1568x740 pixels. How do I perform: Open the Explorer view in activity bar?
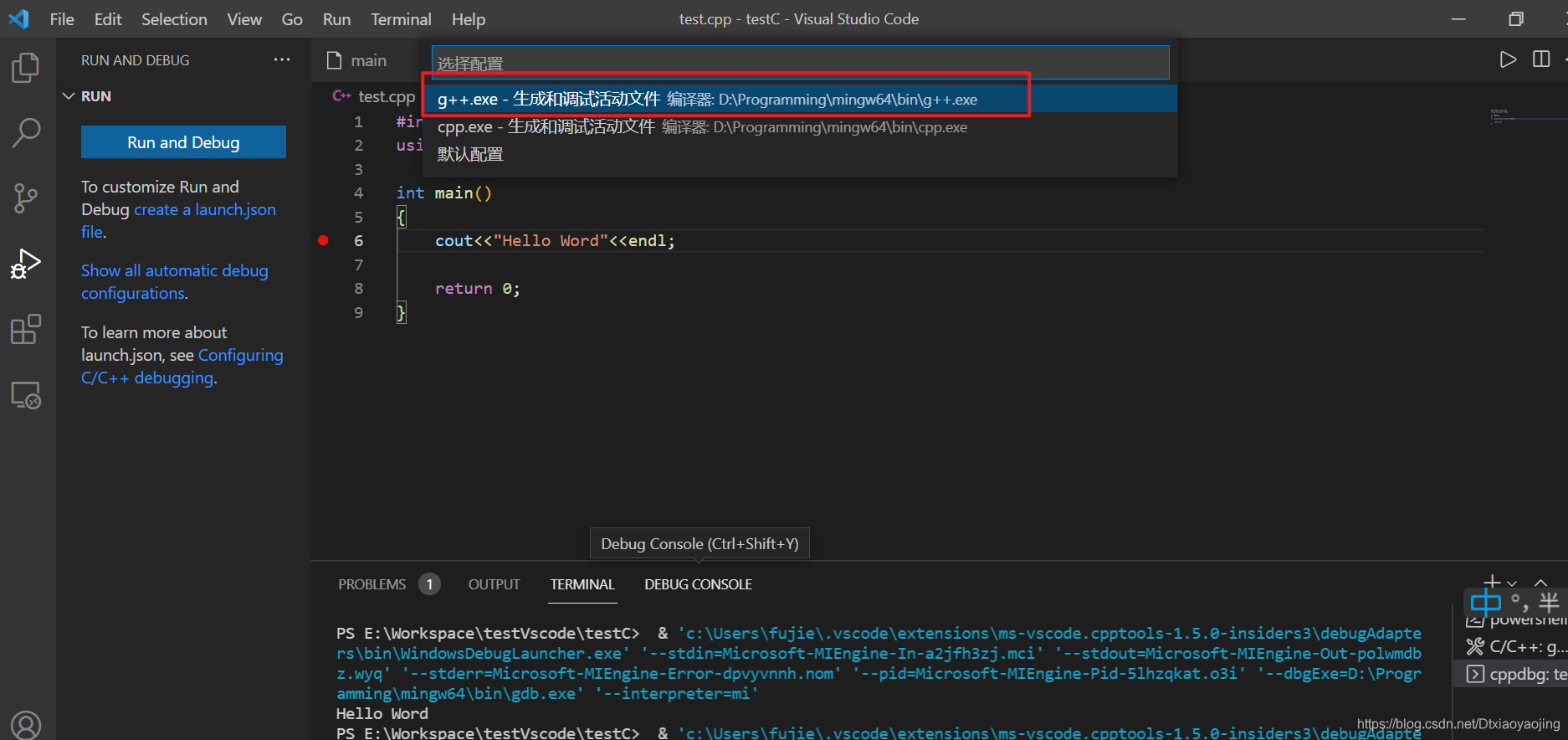[x=26, y=67]
